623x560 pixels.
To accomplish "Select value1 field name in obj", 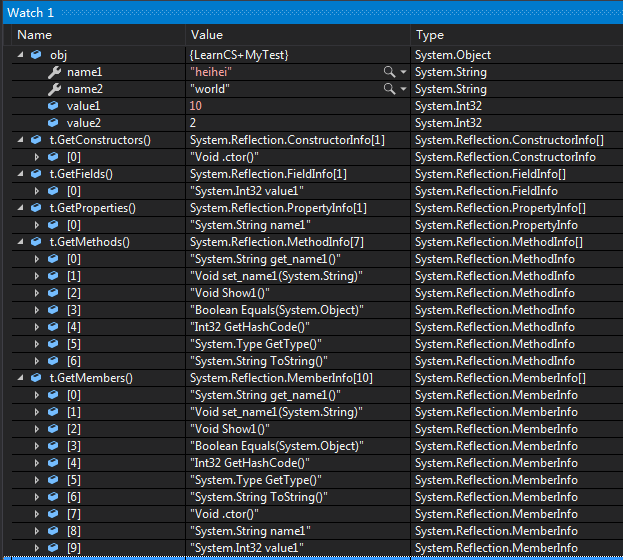I will [x=83, y=106].
